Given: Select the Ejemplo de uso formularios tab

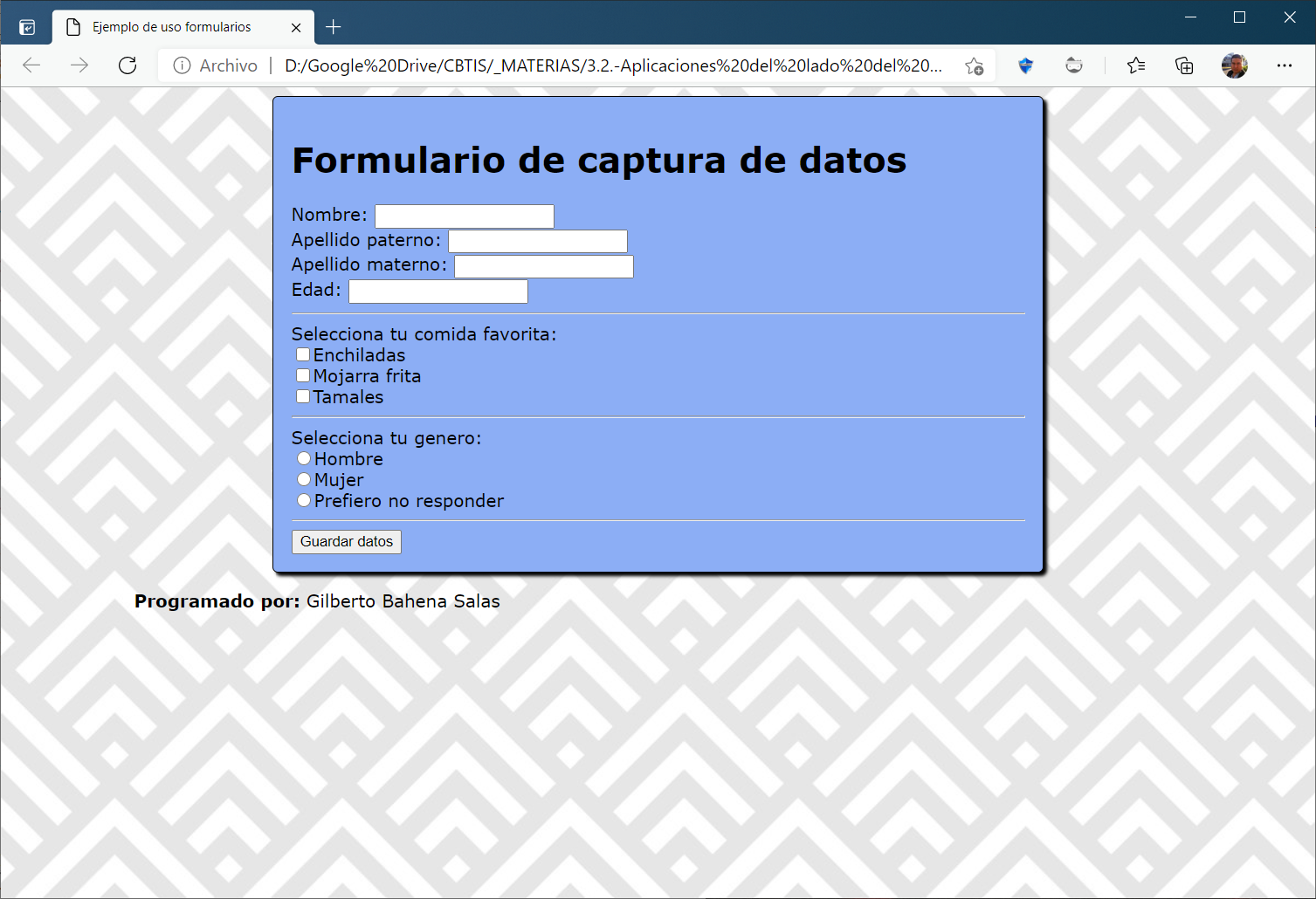Looking at the screenshot, I should 175,27.
